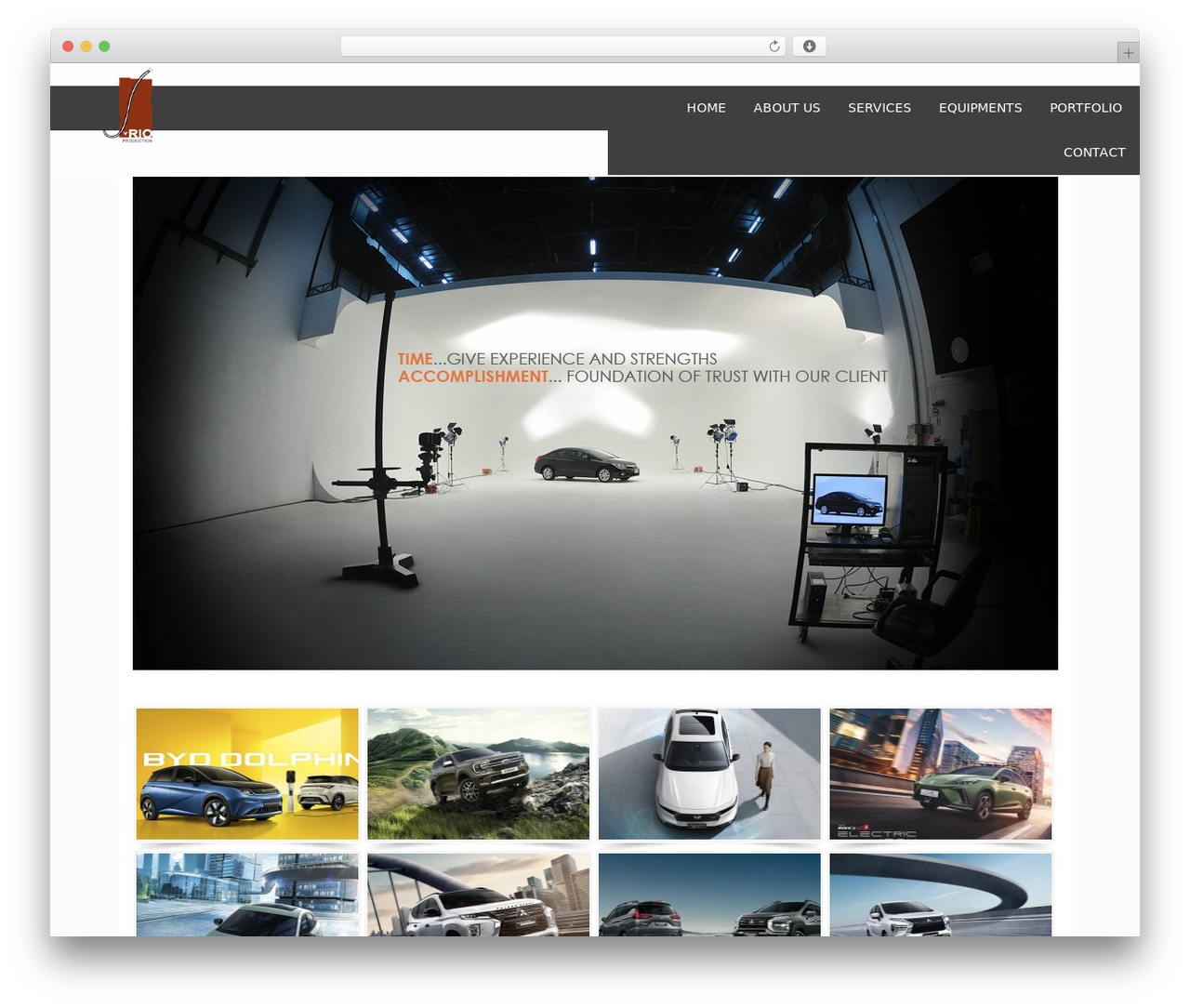Go to the HOME menu item
Viewport: 1190px width, 1008px height.
tap(707, 108)
